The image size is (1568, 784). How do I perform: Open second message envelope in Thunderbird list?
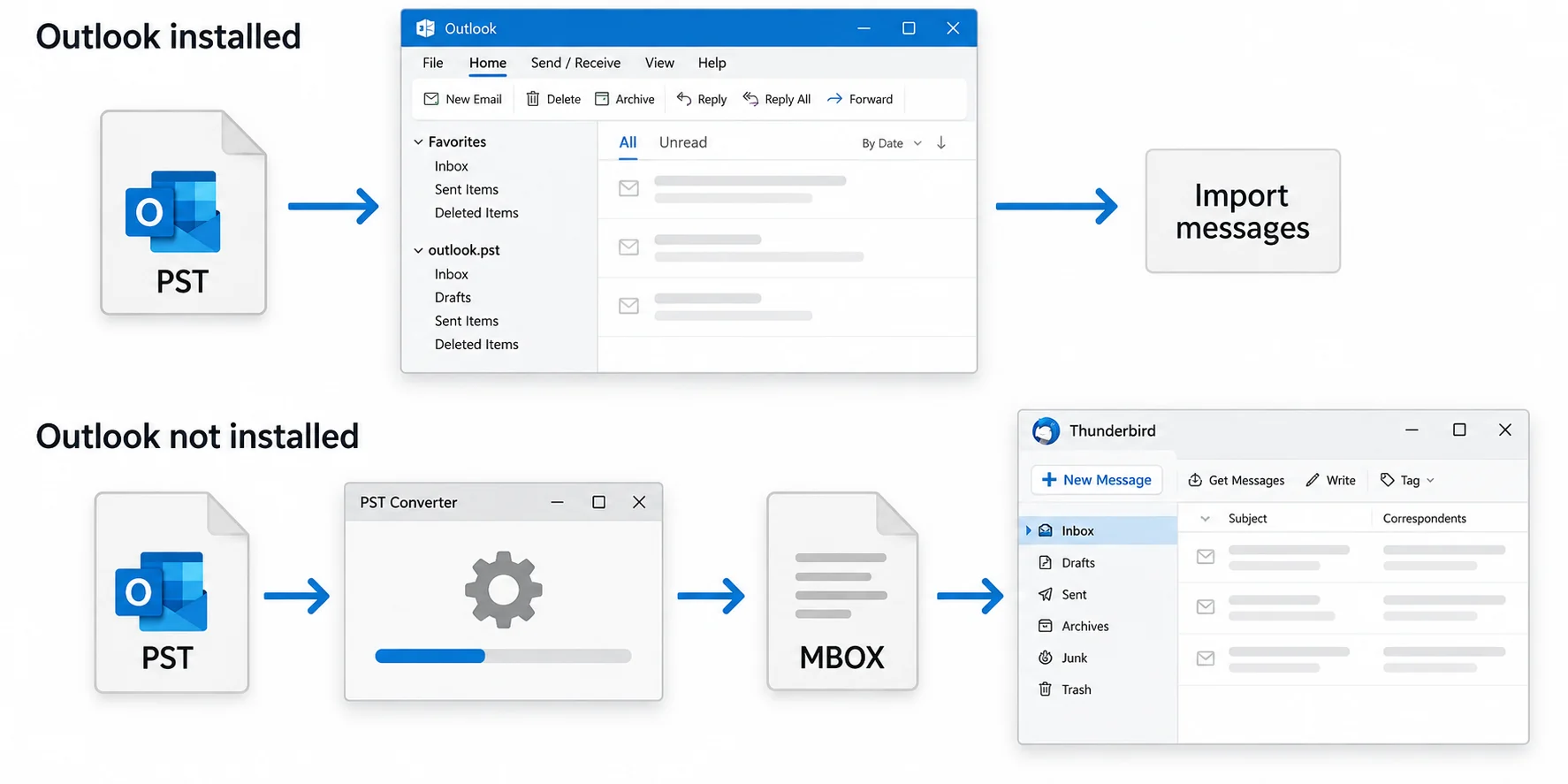point(1206,607)
